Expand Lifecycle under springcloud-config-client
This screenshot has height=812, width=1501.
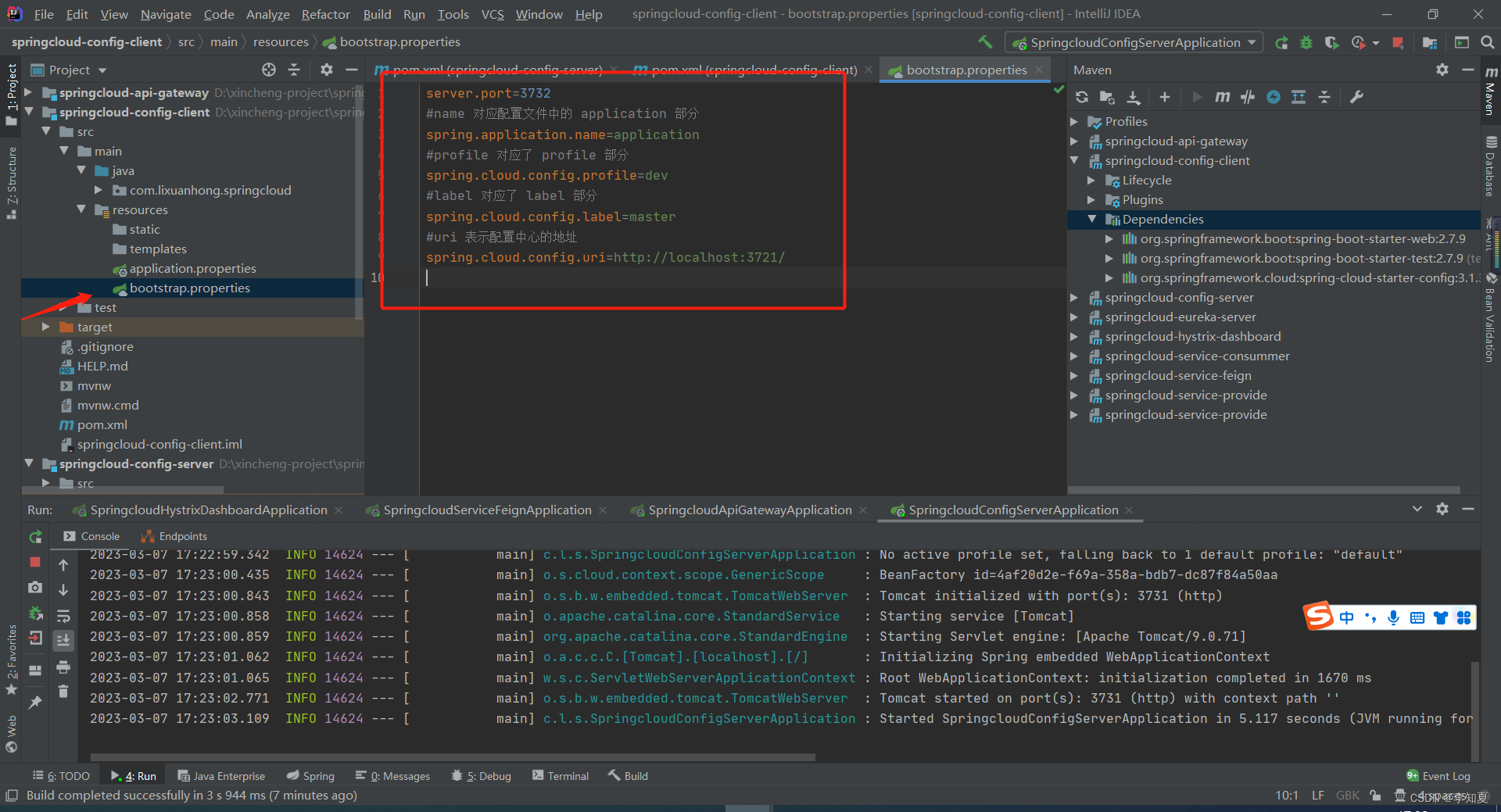coord(1091,180)
